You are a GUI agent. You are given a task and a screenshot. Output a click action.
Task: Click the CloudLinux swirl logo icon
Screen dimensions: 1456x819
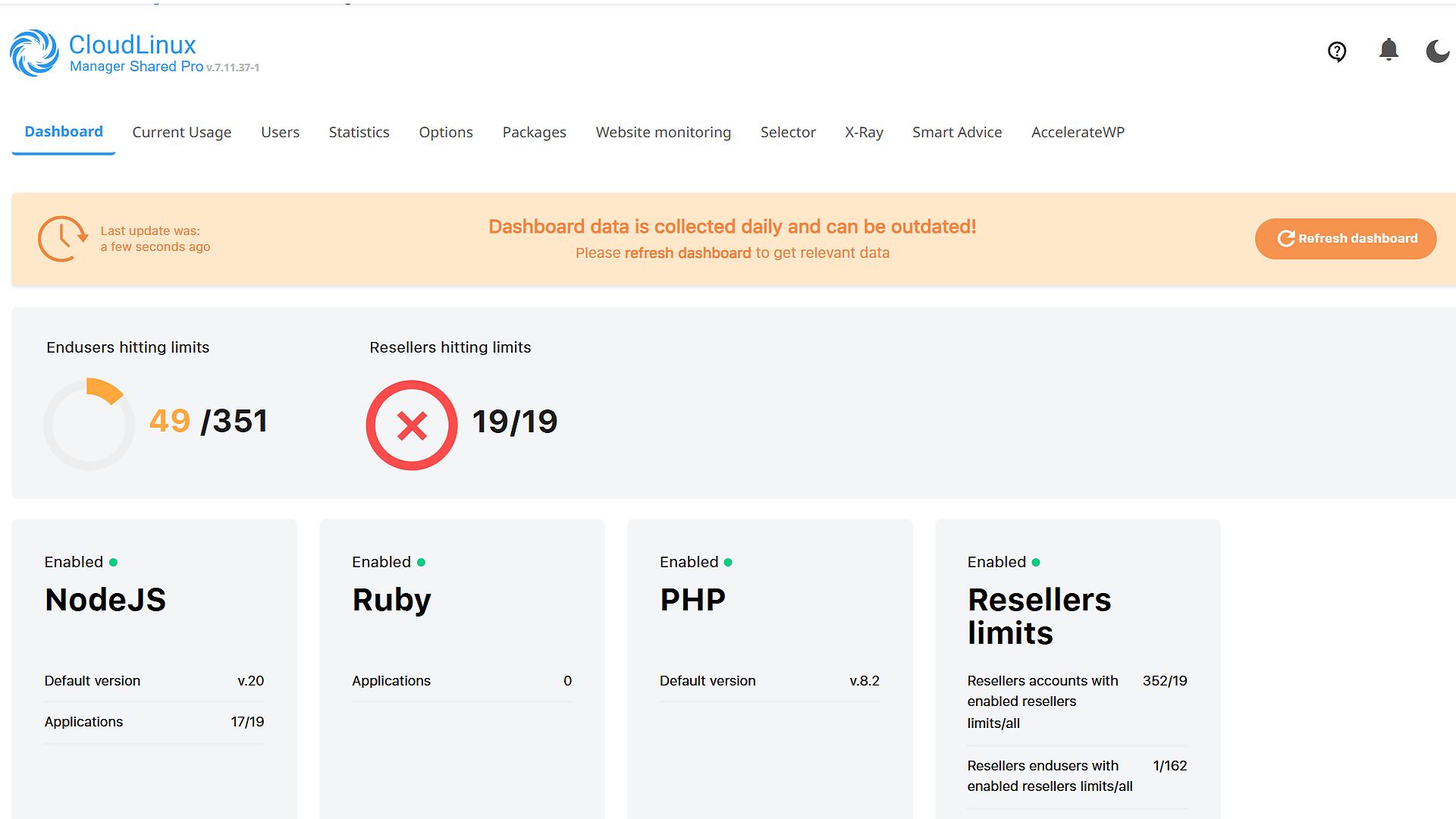coord(34,53)
